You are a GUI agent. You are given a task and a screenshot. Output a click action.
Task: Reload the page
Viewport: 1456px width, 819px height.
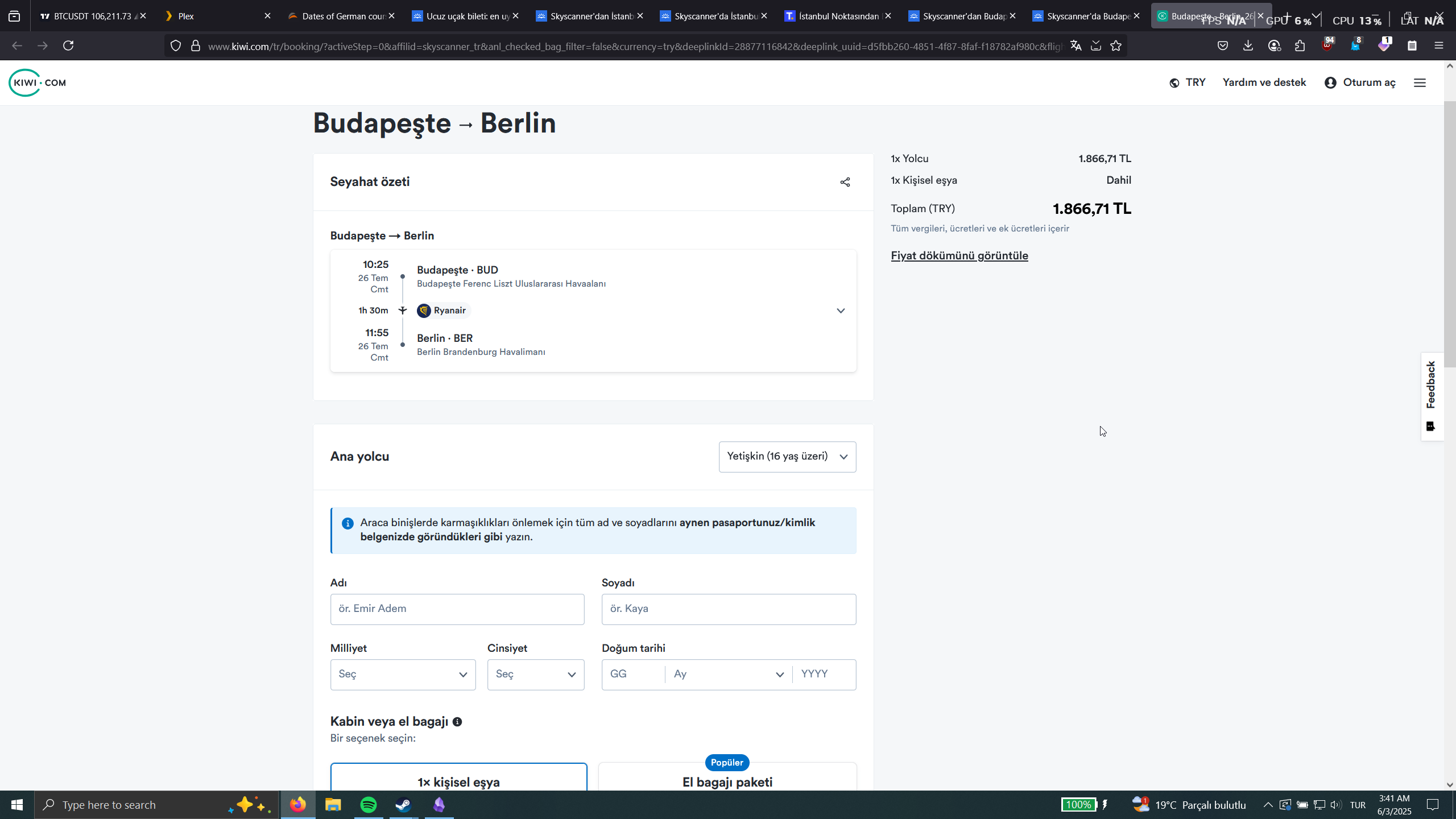tap(68, 45)
